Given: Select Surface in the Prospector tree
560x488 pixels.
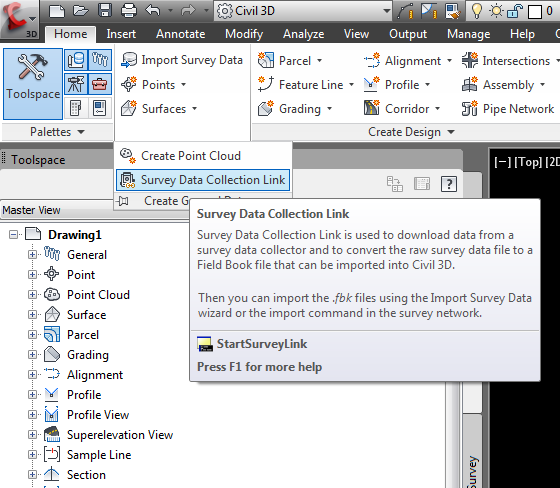Looking at the screenshot, I should pos(86,315).
